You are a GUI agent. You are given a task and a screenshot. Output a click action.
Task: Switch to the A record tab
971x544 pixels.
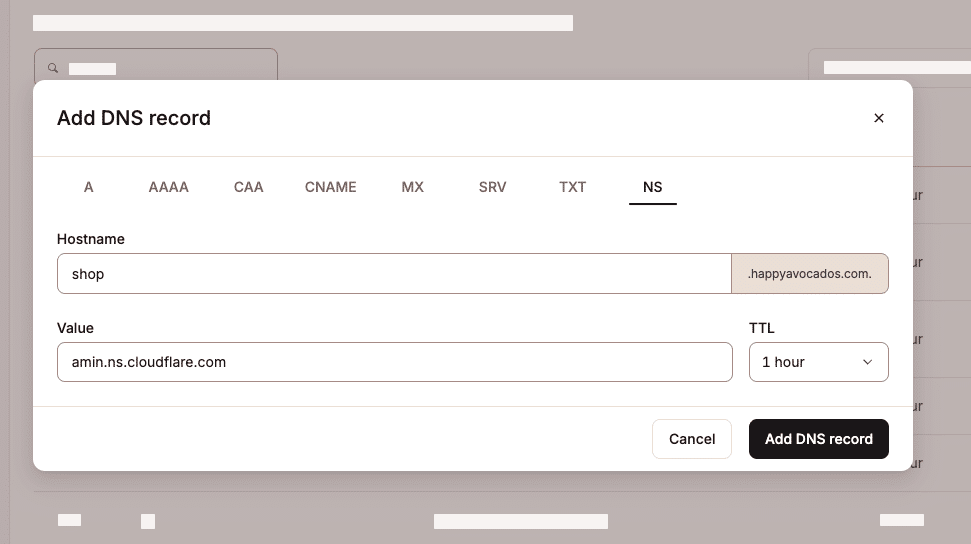coord(89,187)
